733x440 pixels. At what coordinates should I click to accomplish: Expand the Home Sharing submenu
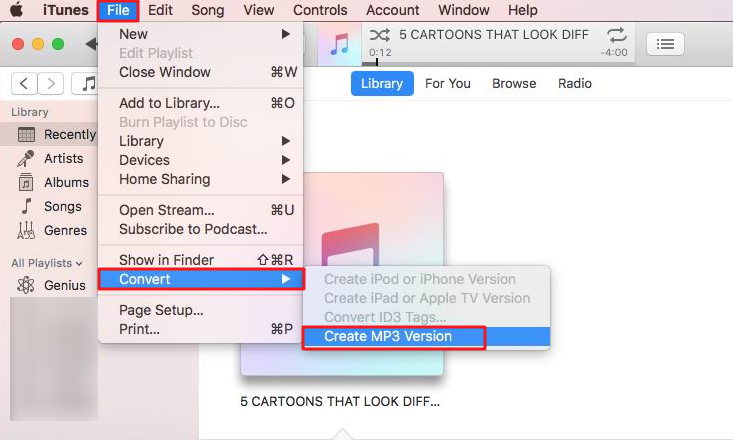(x=201, y=179)
